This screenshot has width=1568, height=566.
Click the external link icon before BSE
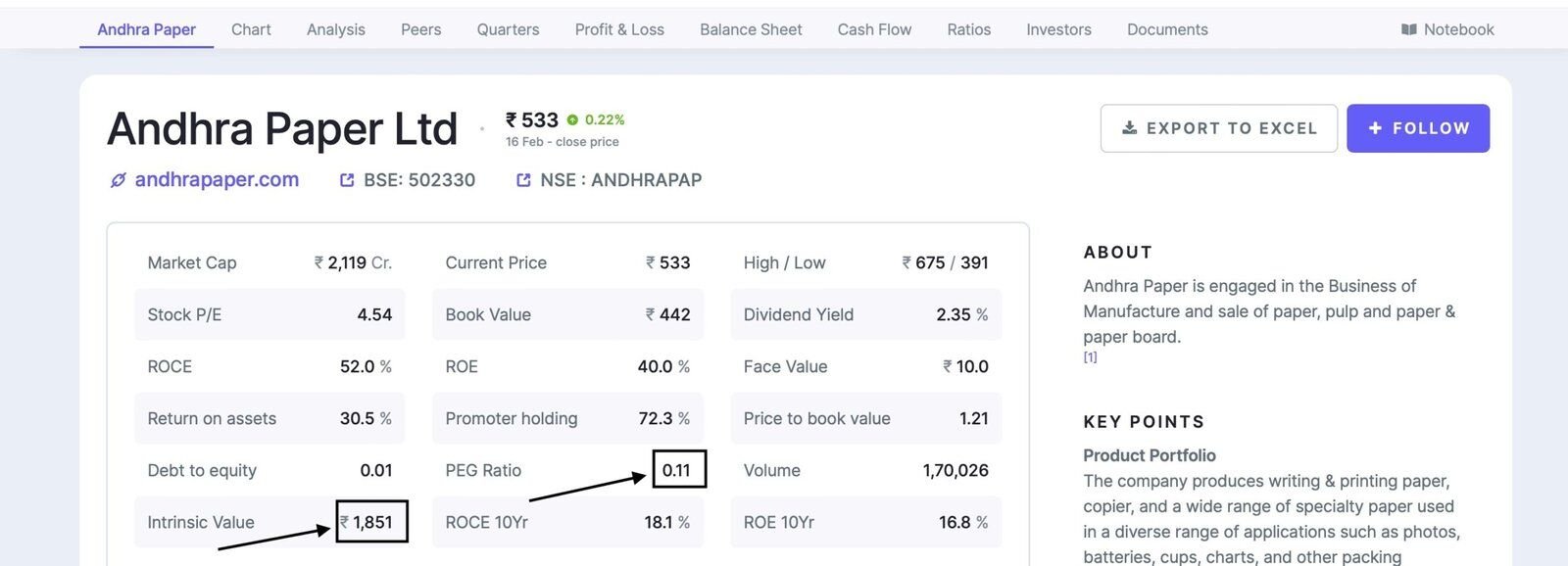click(347, 180)
